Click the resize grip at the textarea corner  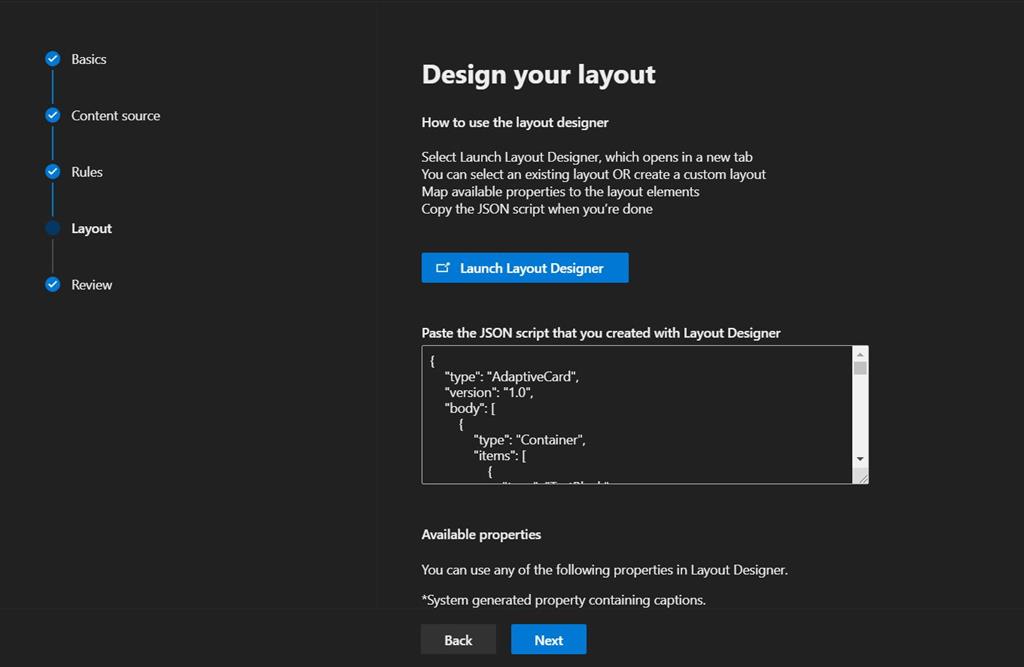(x=861, y=478)
